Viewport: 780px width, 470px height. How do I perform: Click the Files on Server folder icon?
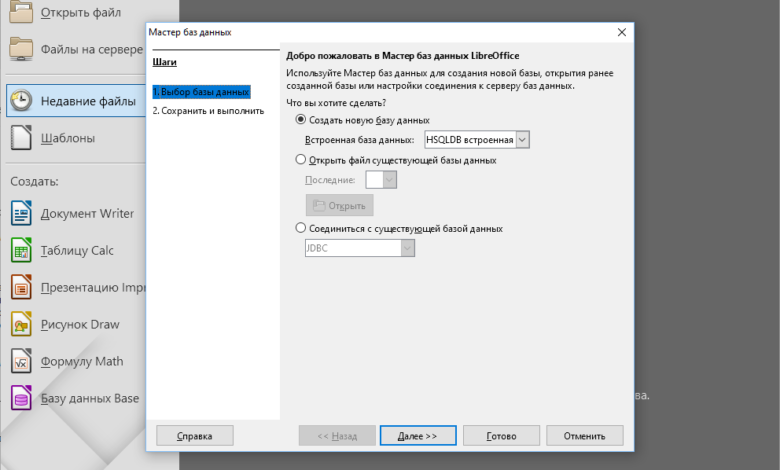[x=22, y=47]
